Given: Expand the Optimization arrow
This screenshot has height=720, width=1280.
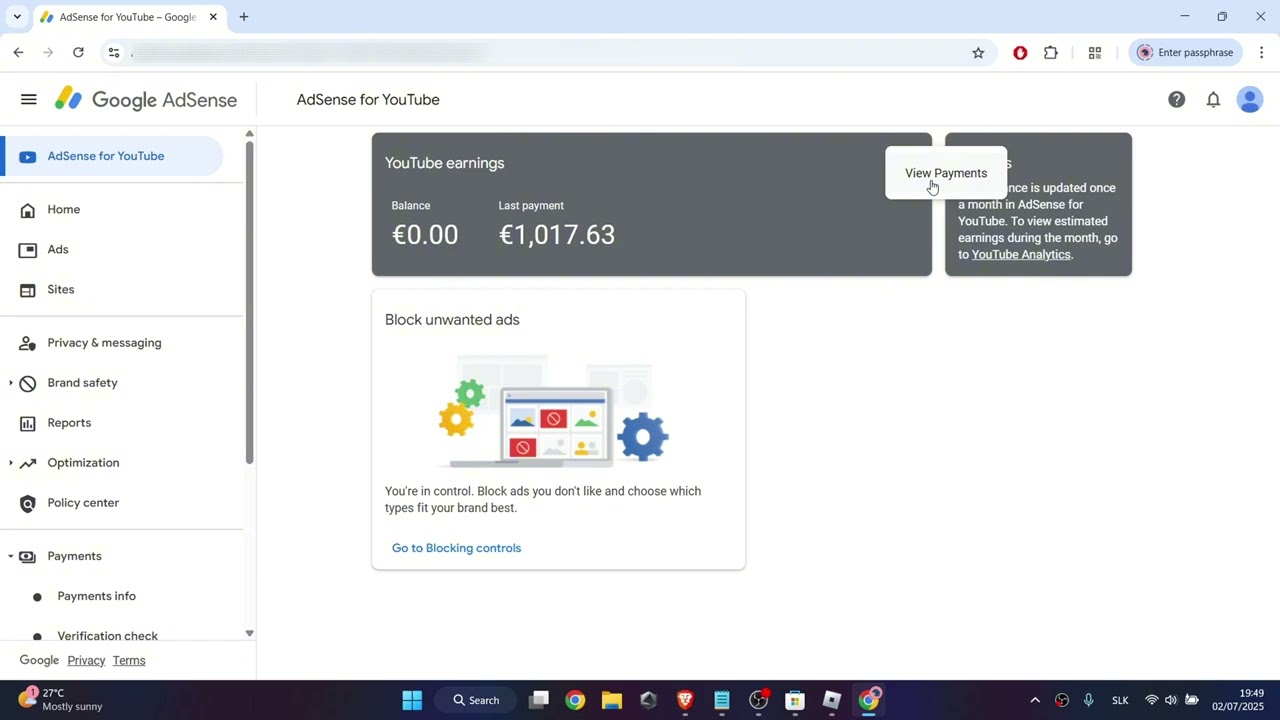Looking at the screenshot, I should pyautogui.click(x=11, y=463).
